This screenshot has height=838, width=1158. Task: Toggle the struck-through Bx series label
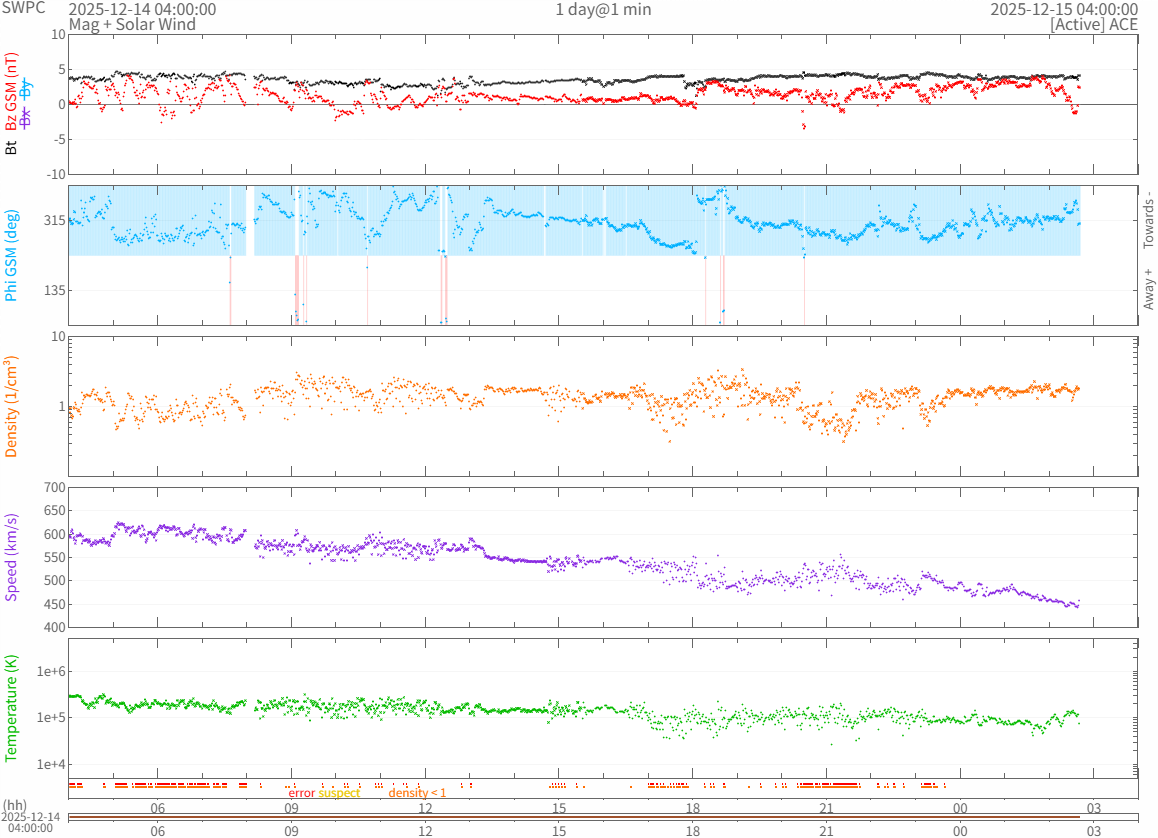tap(26, 118)
